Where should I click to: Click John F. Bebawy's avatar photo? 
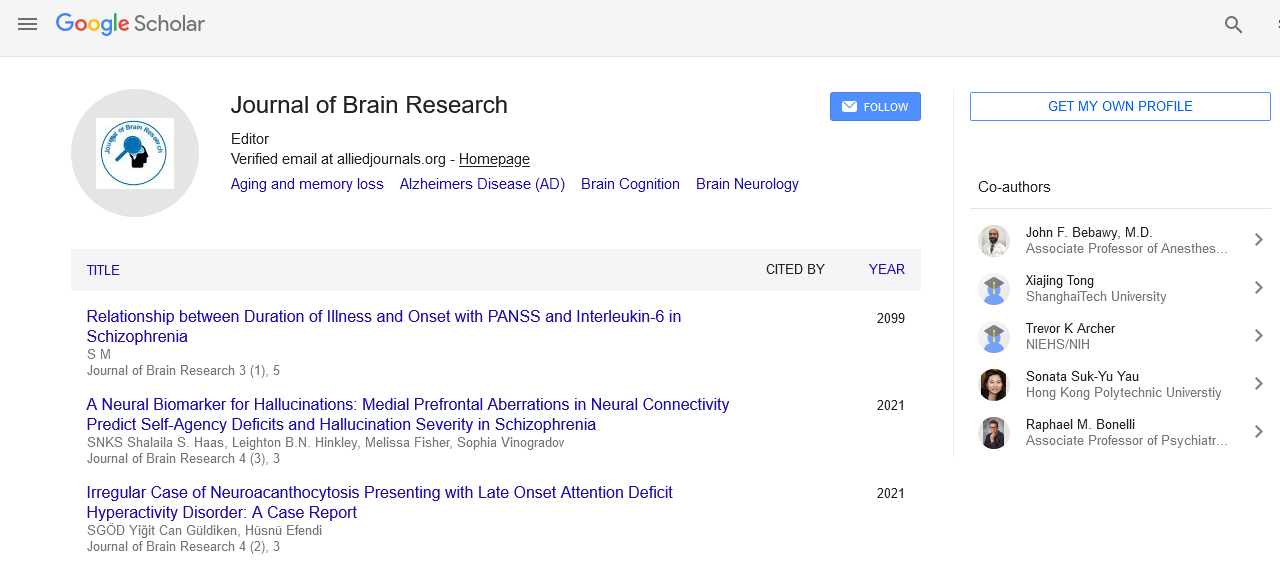993,241
